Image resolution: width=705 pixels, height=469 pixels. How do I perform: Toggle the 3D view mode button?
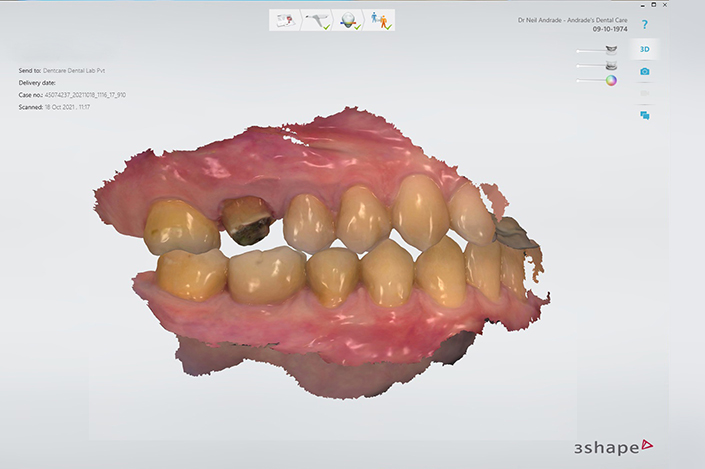pos(645,49)
